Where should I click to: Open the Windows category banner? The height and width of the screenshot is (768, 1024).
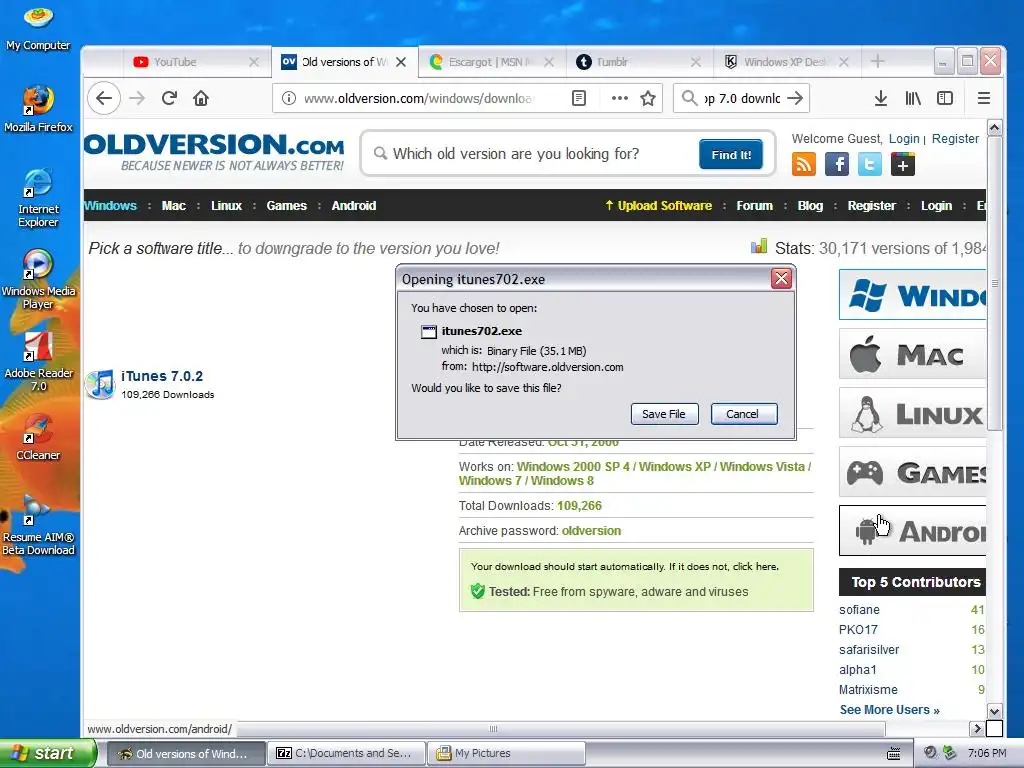(912, 295)
